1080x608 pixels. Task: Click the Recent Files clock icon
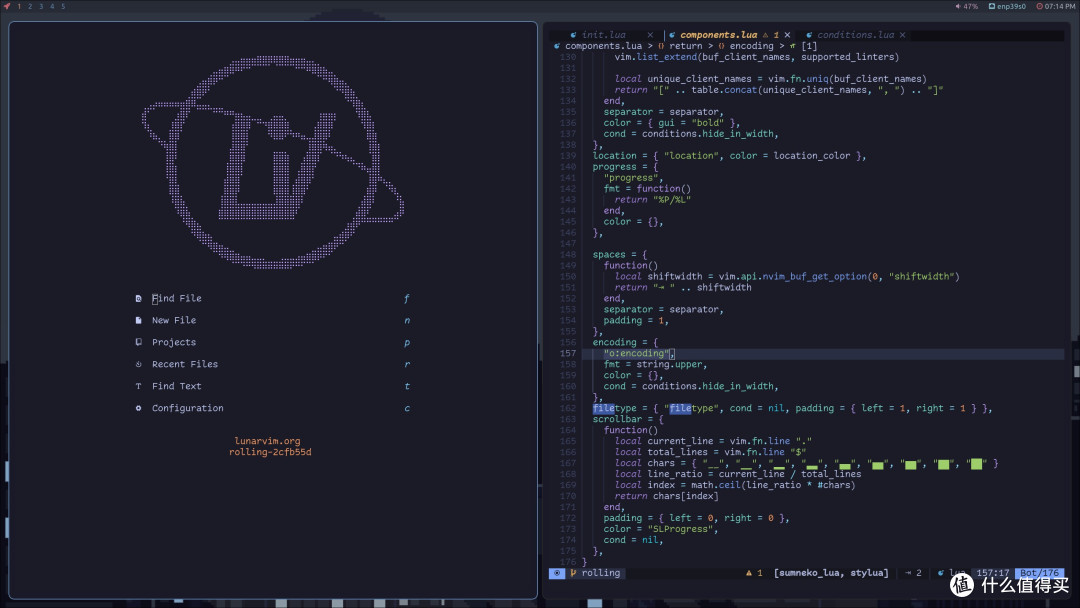(138, 364)
